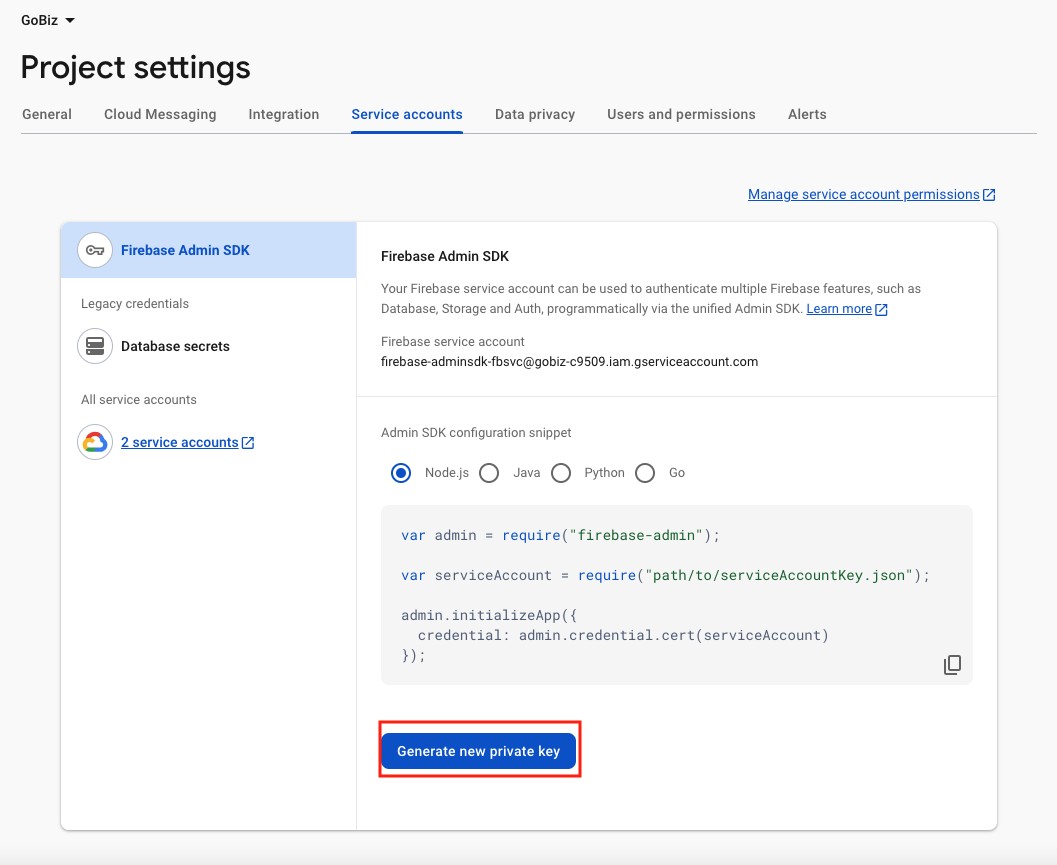
Task: Click the Google Cloud logo icon
Action: point(95,442)
